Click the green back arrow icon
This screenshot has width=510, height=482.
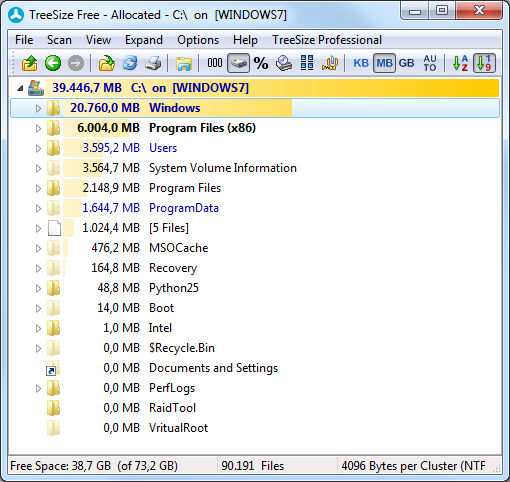tap(53, 63)
